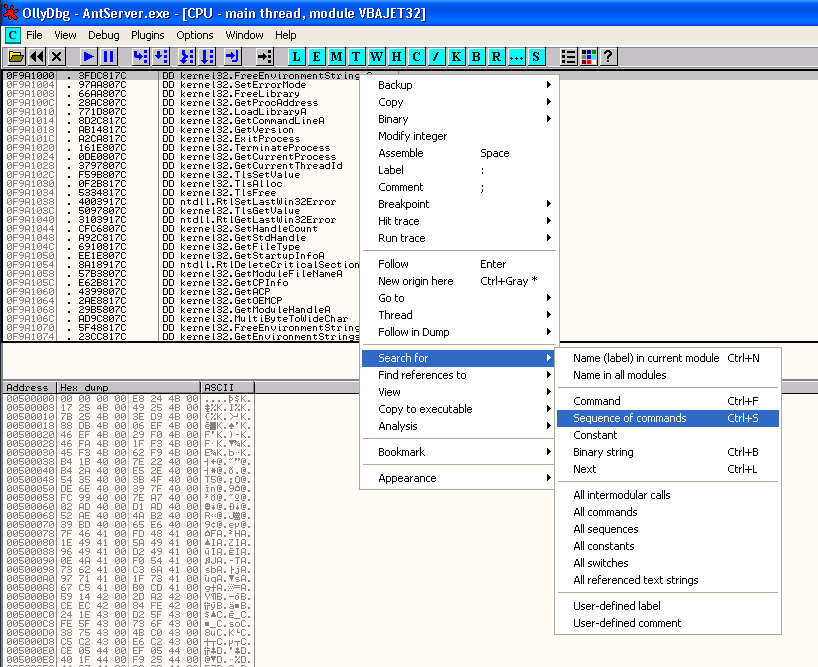Viewport: 818px width, 667px height.
Task: Click the question mark help icon
Action: pyautogui.click(x=608, y=56)
